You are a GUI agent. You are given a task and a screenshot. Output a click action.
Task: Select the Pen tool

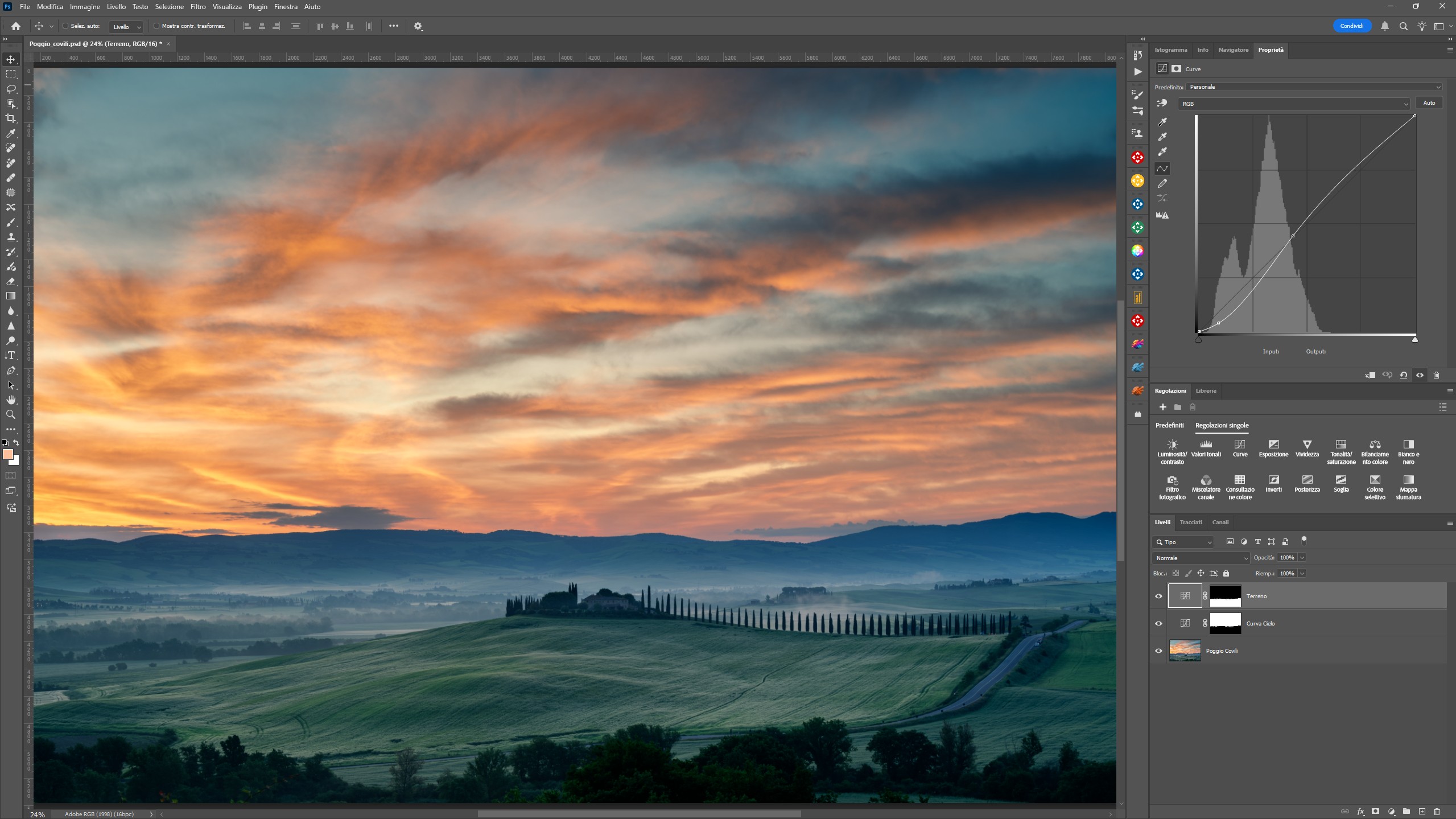(11, 370)
